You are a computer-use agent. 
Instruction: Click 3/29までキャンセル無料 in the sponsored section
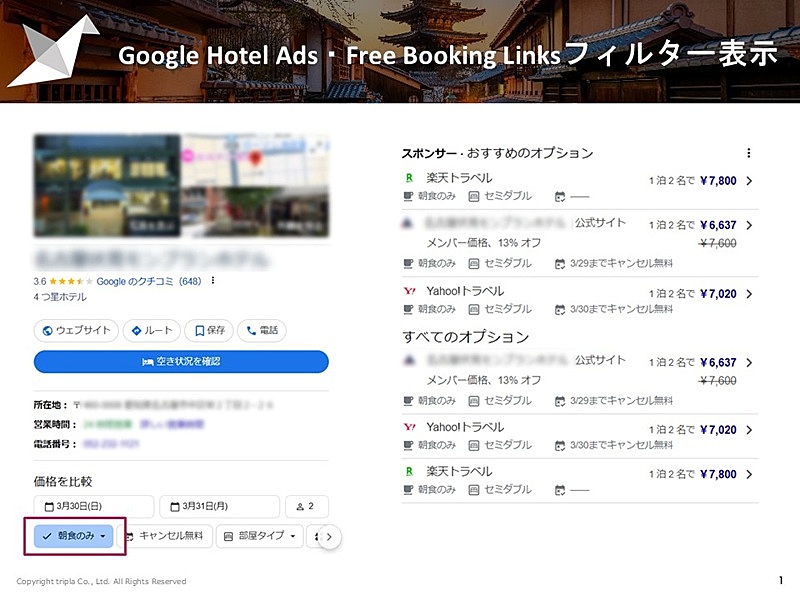pos(621,263)
